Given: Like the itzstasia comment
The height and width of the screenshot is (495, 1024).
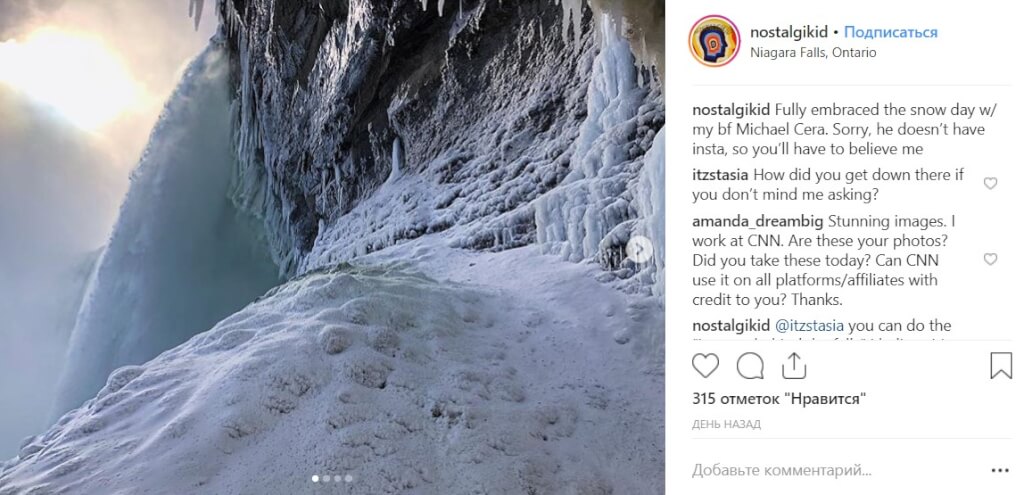Looking at the screenshot, I should [x=990, y=184].
